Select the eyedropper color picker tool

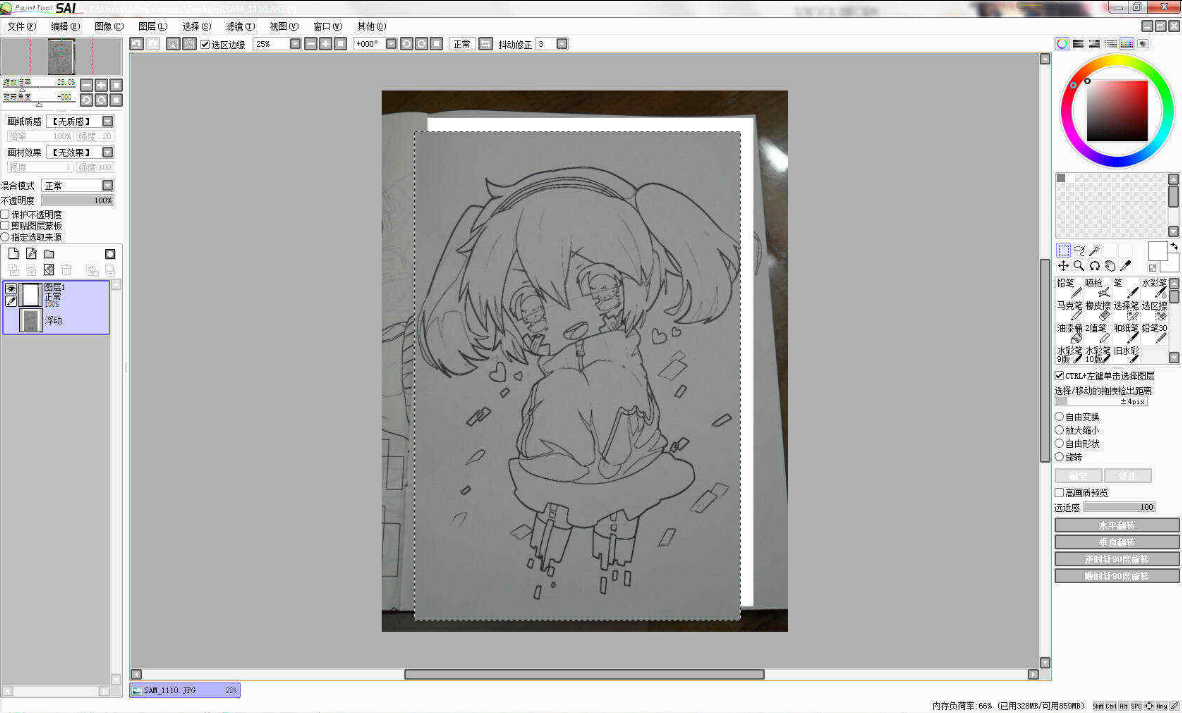tap(1125, 265)
